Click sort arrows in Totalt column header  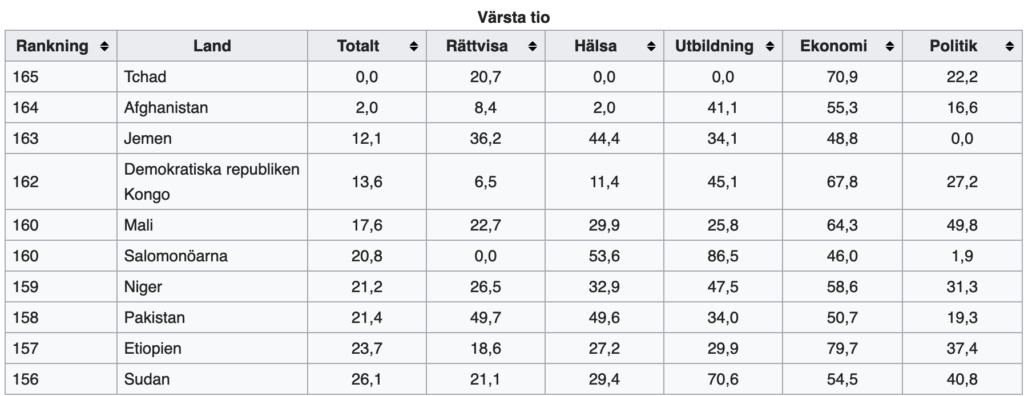click(x=413, y=46)
